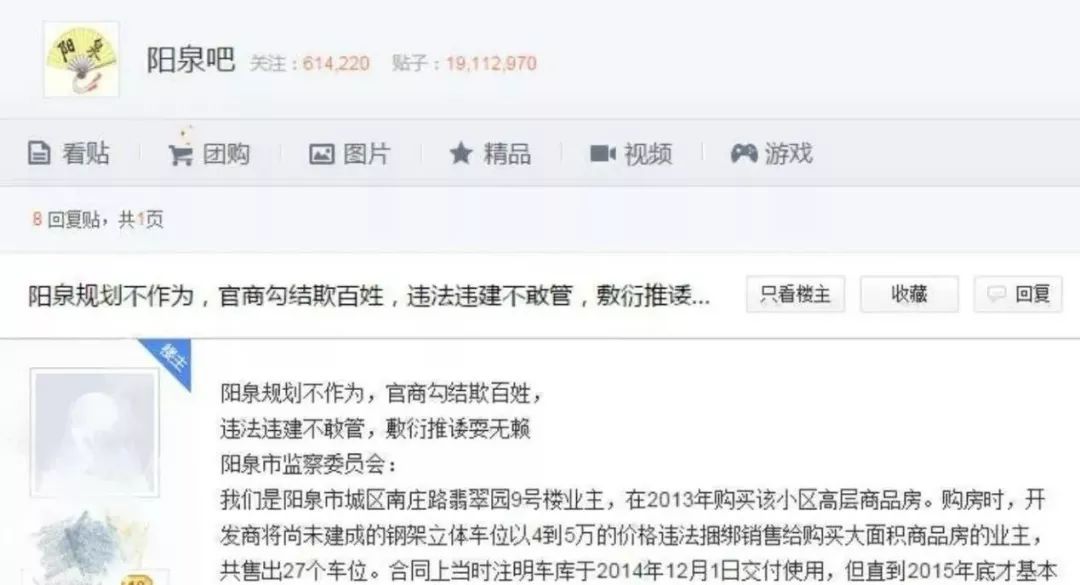Viewport: 1080px width, 585px height.
Task: Click the post count 19,112,970
Action: tap(491, 63)
